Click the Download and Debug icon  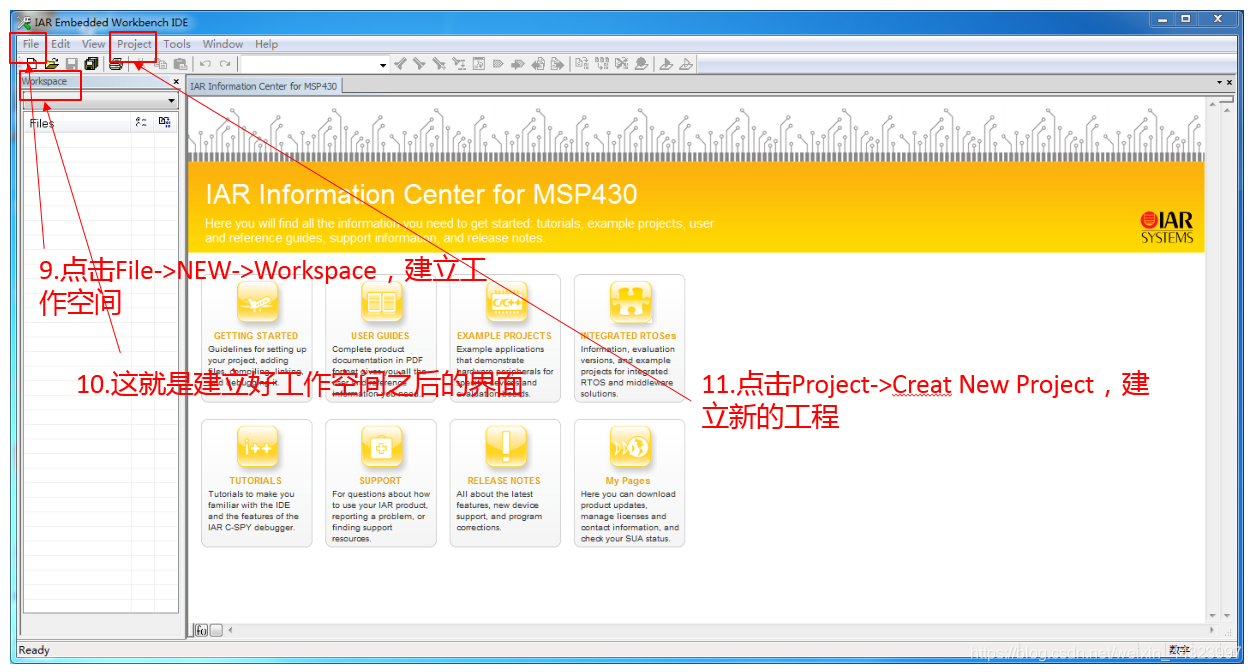pos(666,64)
